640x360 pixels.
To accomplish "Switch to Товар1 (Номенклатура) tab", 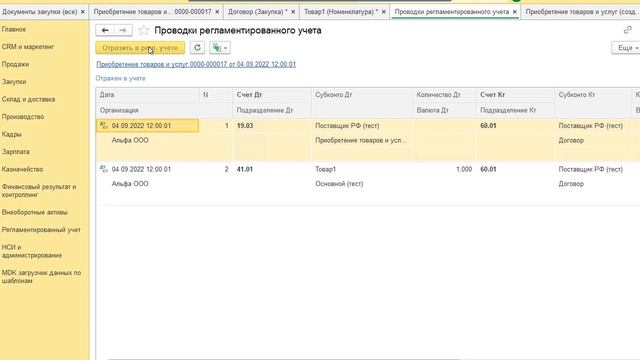I will click(341, 12).
